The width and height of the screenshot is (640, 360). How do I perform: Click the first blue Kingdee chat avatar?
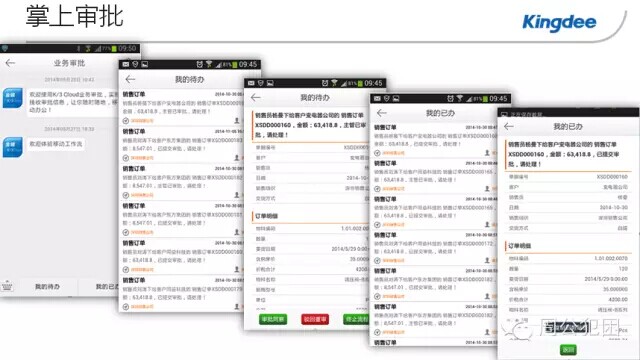(13, 98)
